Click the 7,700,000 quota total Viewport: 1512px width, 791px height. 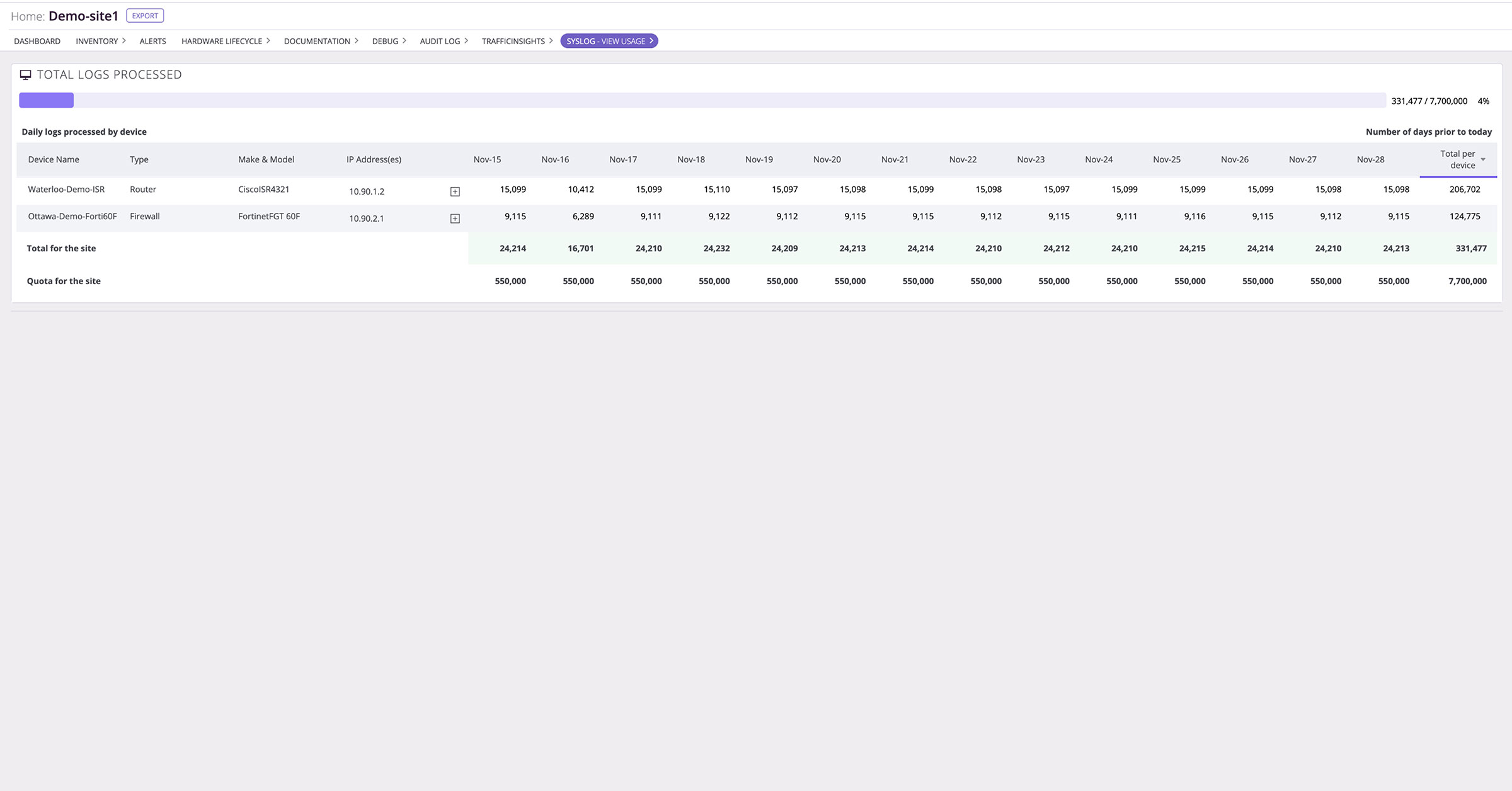(x=1467, y=281)
